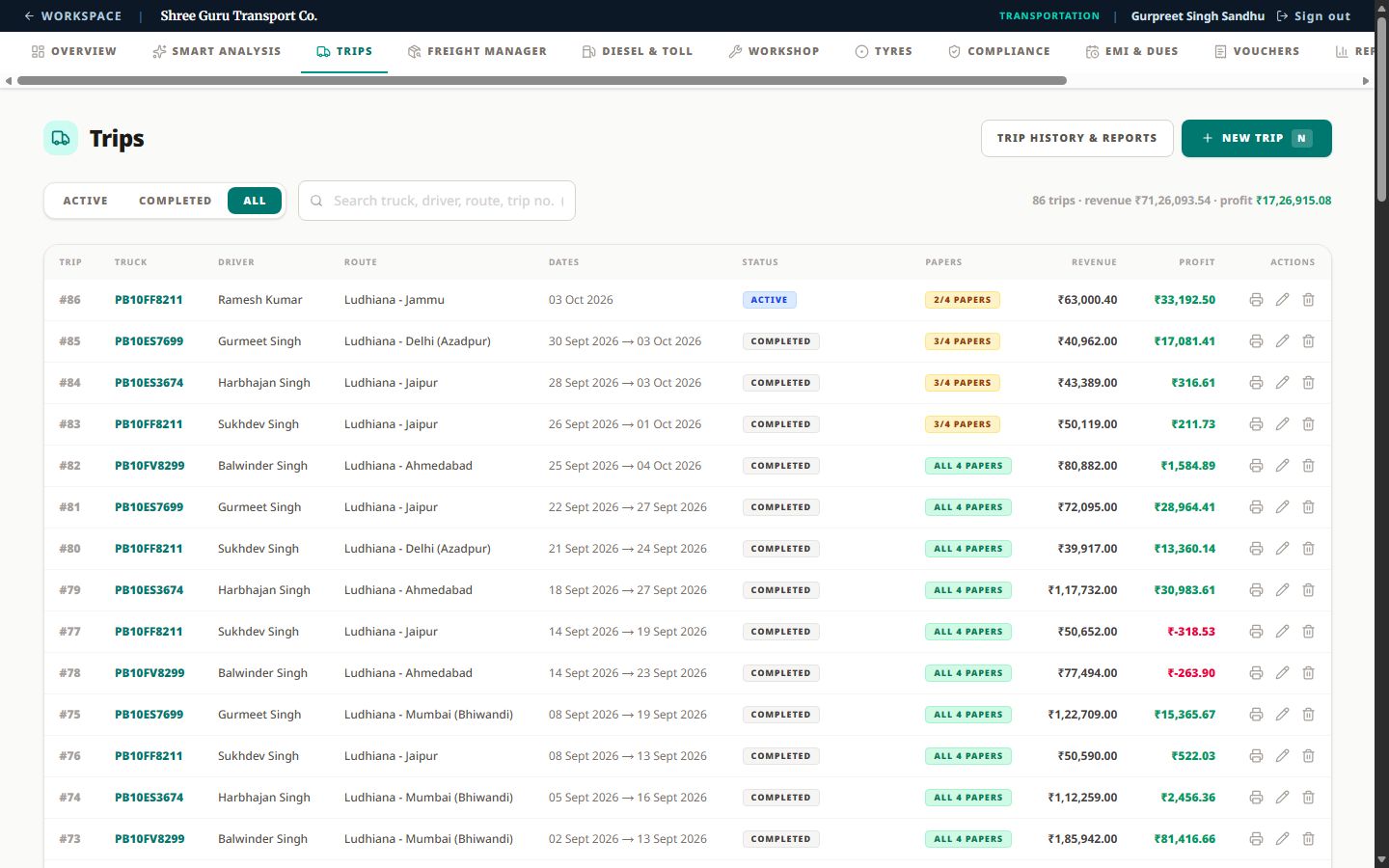Delete trip #81 with trash icon
The height and width of the screenshot is (868, 1389).
pyautogui.click(x=1308, y=507)
